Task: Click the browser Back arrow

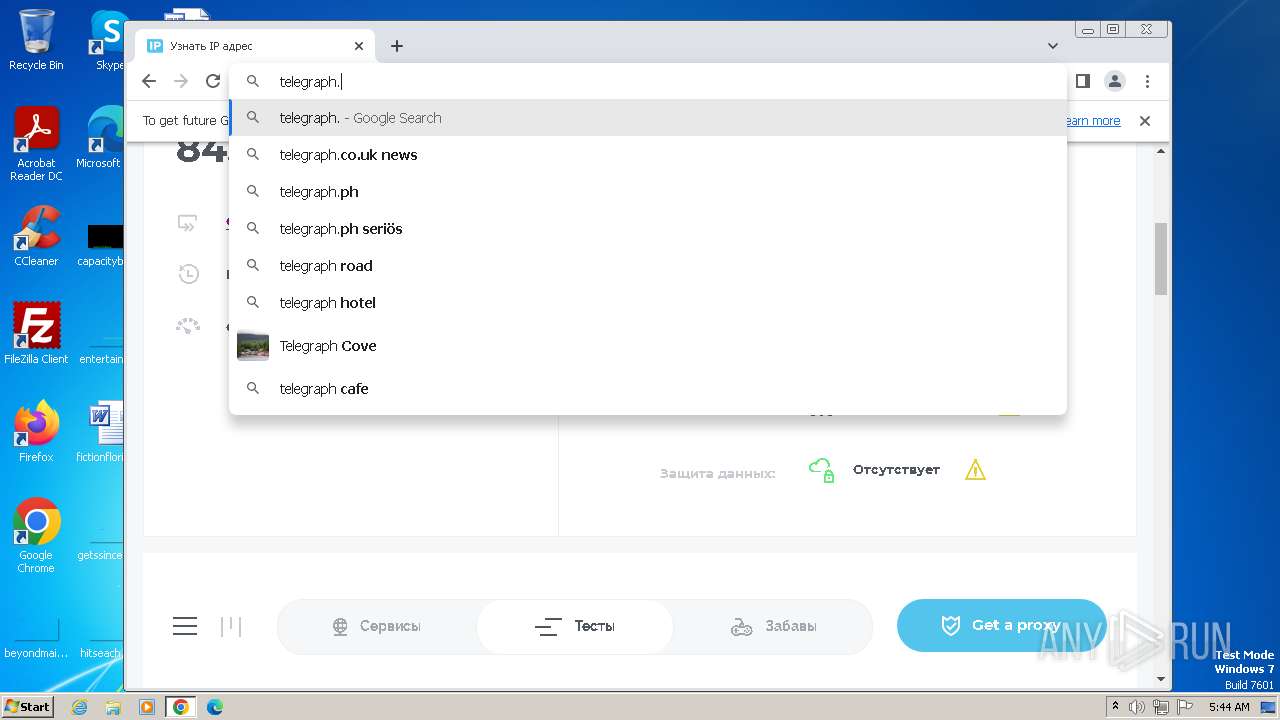Action: click(x=149, y=81)
